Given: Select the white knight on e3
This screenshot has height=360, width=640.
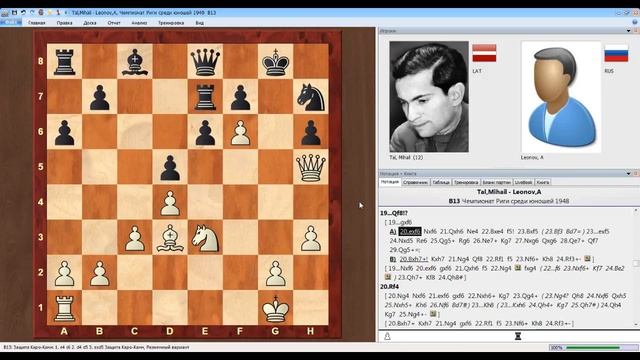Looking at the screenshot, I should click(x=205, y=237).
